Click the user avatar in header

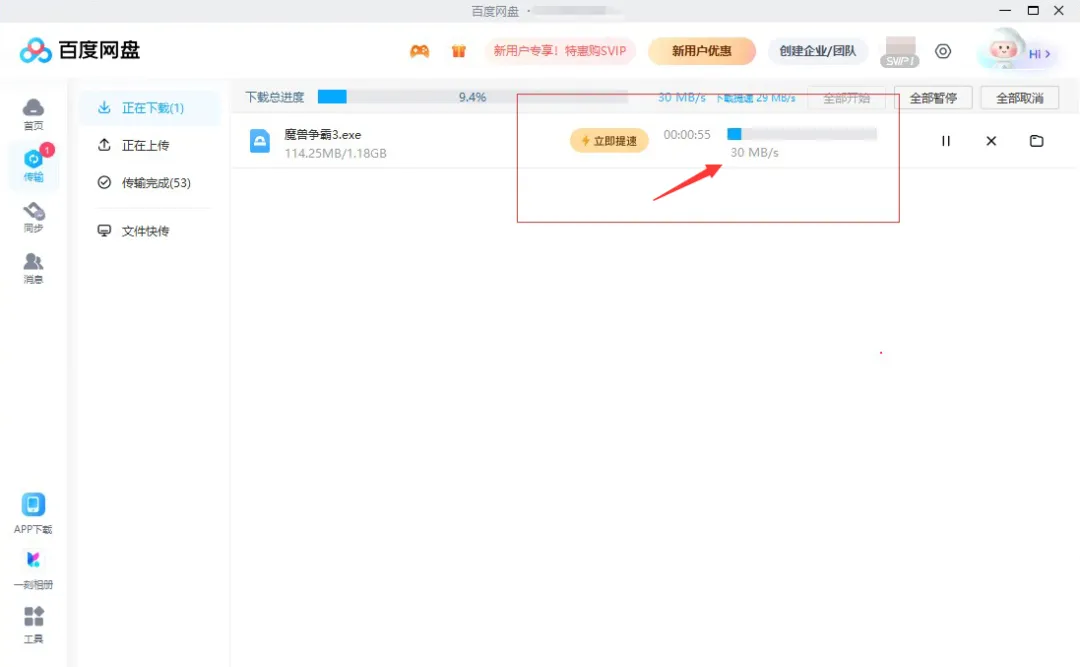pos(1002,50)
